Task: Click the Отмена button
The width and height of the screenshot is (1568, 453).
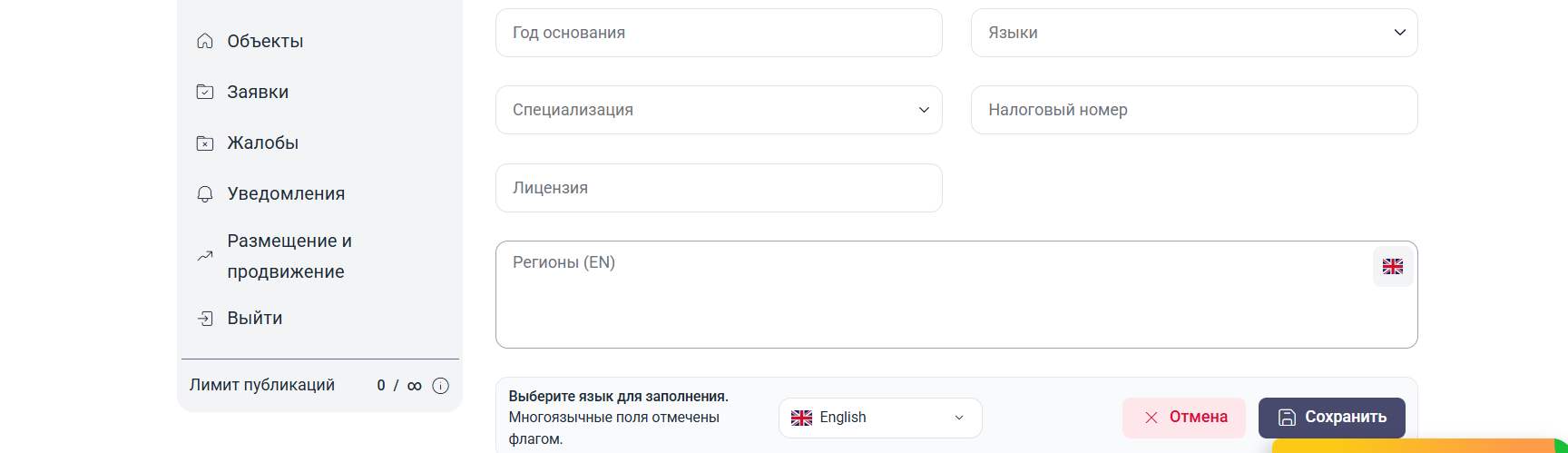Action: (x=1185, y=418)
